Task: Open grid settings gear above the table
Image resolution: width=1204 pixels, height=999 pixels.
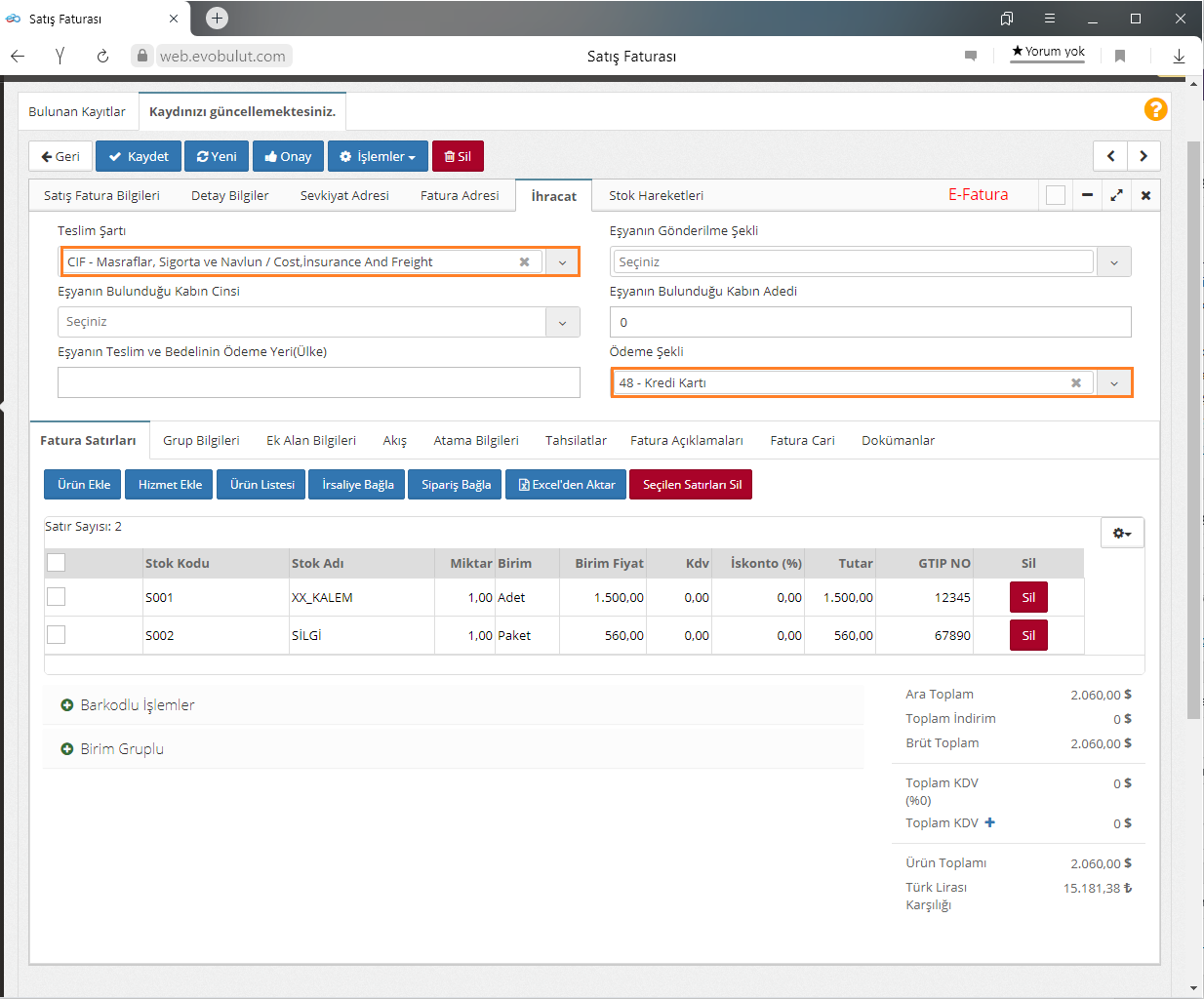Action: 1122,533
